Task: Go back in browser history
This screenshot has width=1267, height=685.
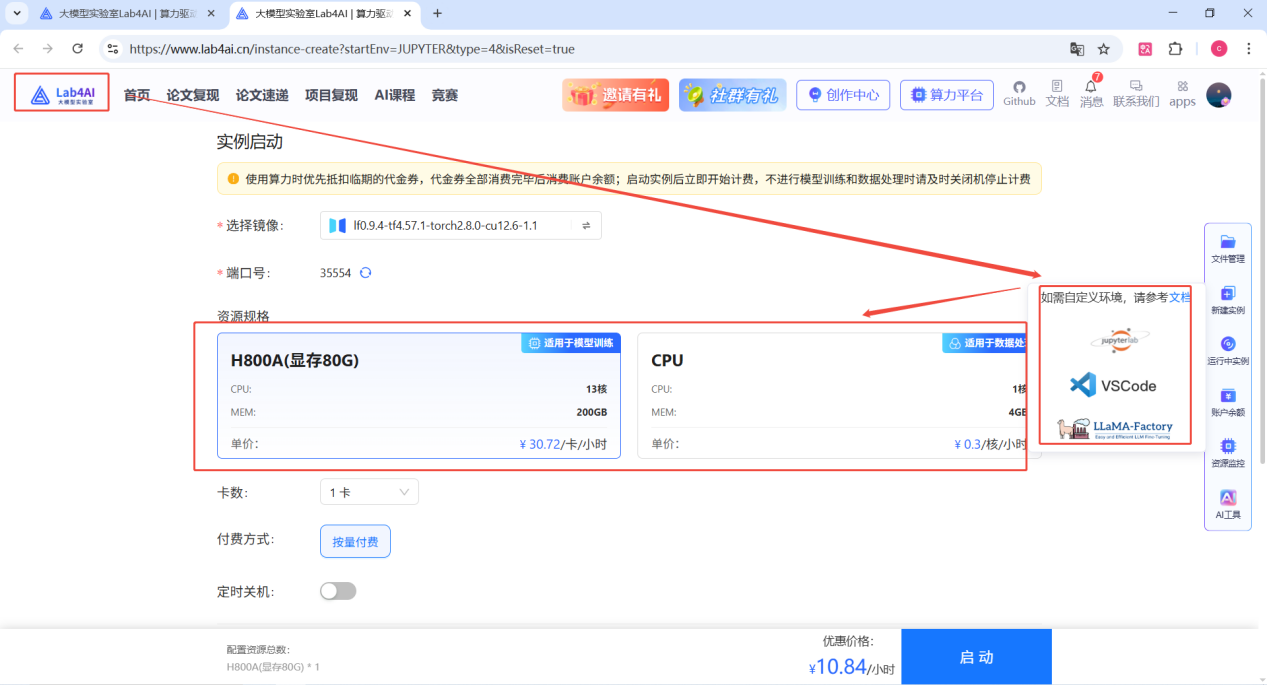Action: [x=19, y=48]
